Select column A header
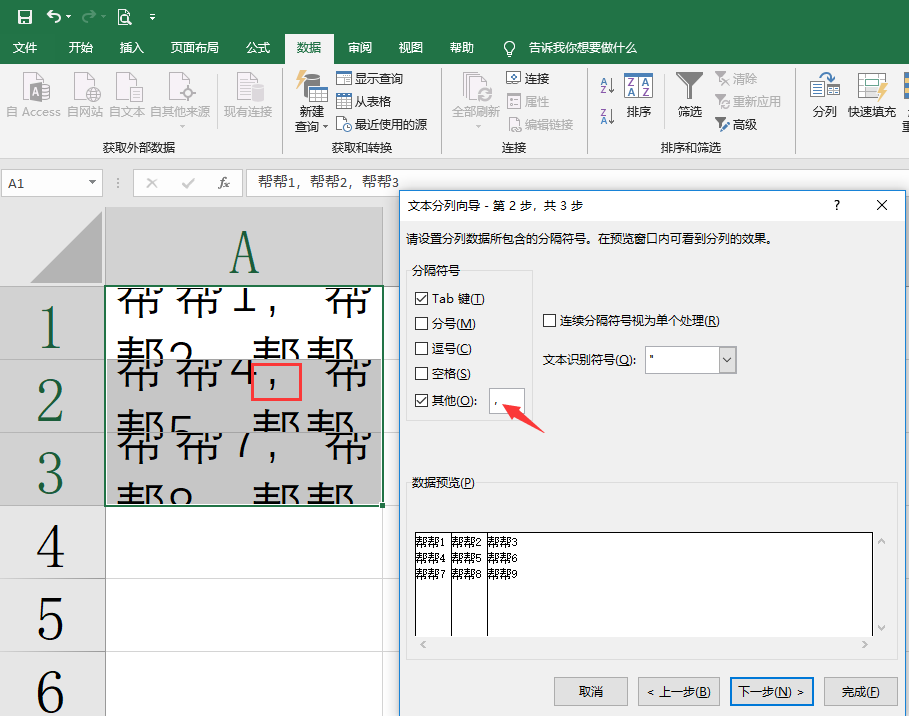 coord(244,248)
